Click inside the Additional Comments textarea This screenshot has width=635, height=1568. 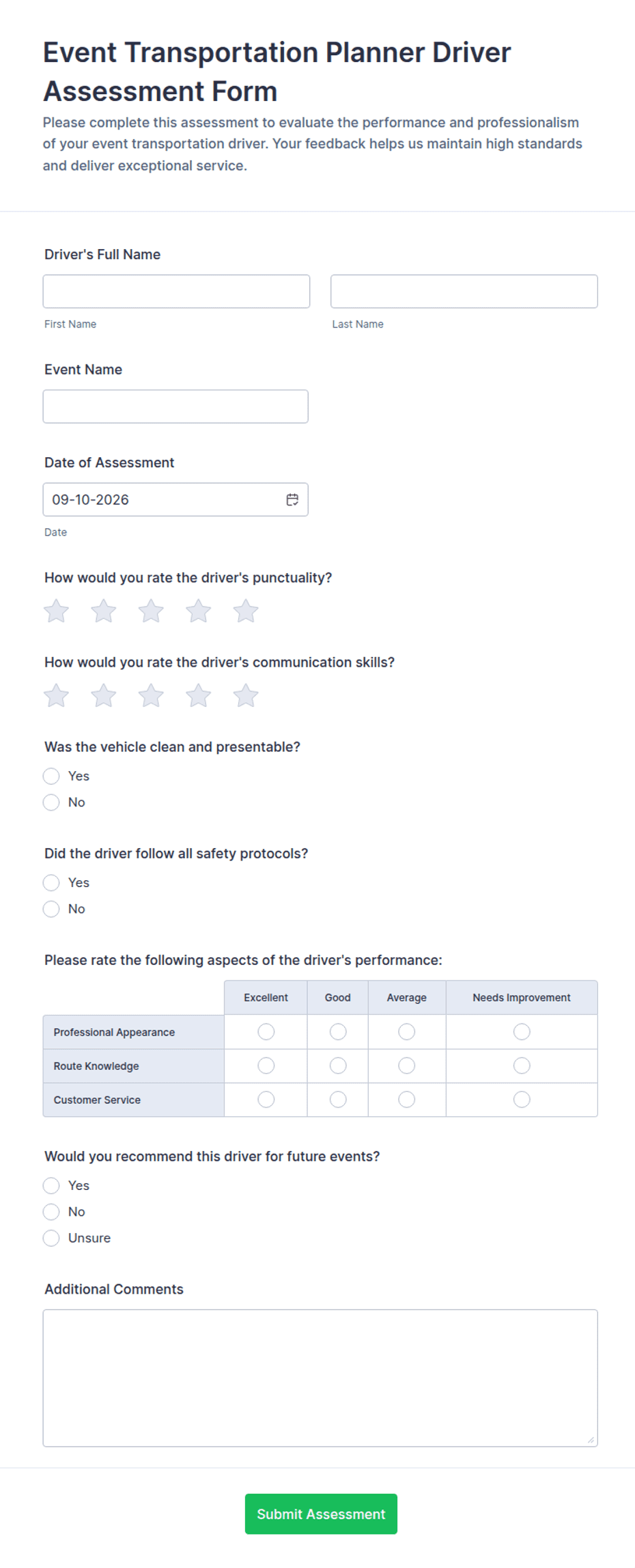[320, 1378]
